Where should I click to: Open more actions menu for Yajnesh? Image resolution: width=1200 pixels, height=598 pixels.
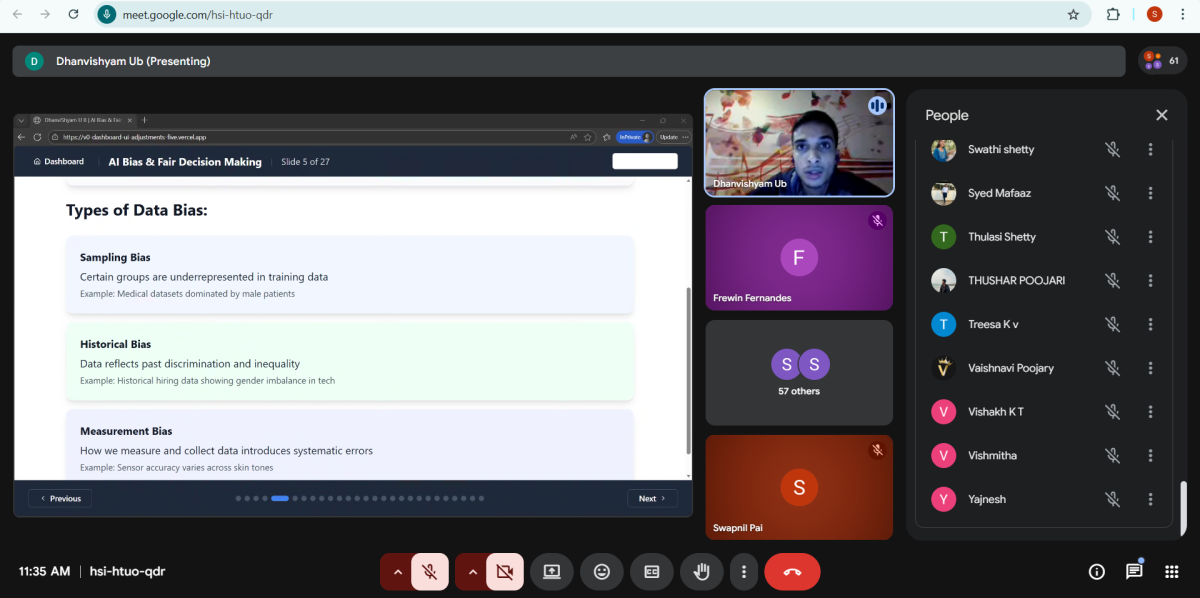point(1150,499)
